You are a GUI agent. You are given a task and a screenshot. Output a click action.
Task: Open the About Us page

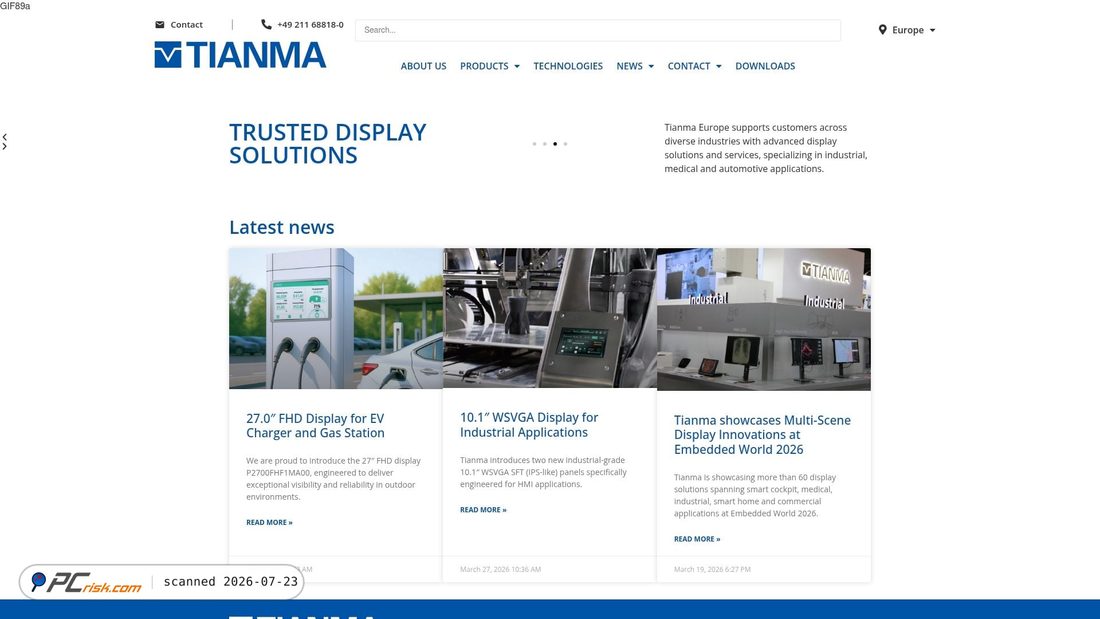click(423, 66)
